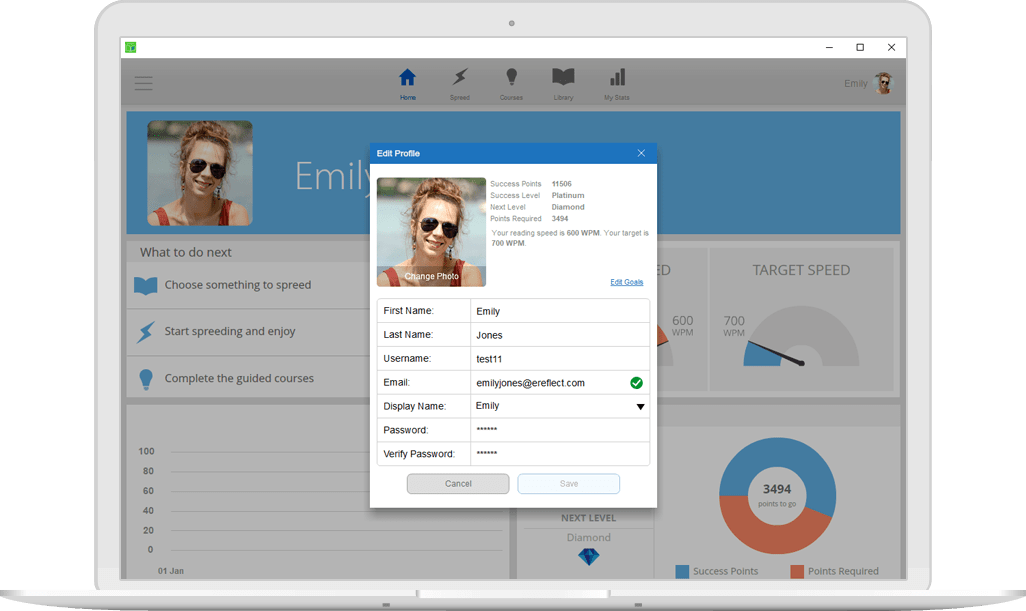
Task: Click the Verify Password field
Action: click(x=558, y=454)
